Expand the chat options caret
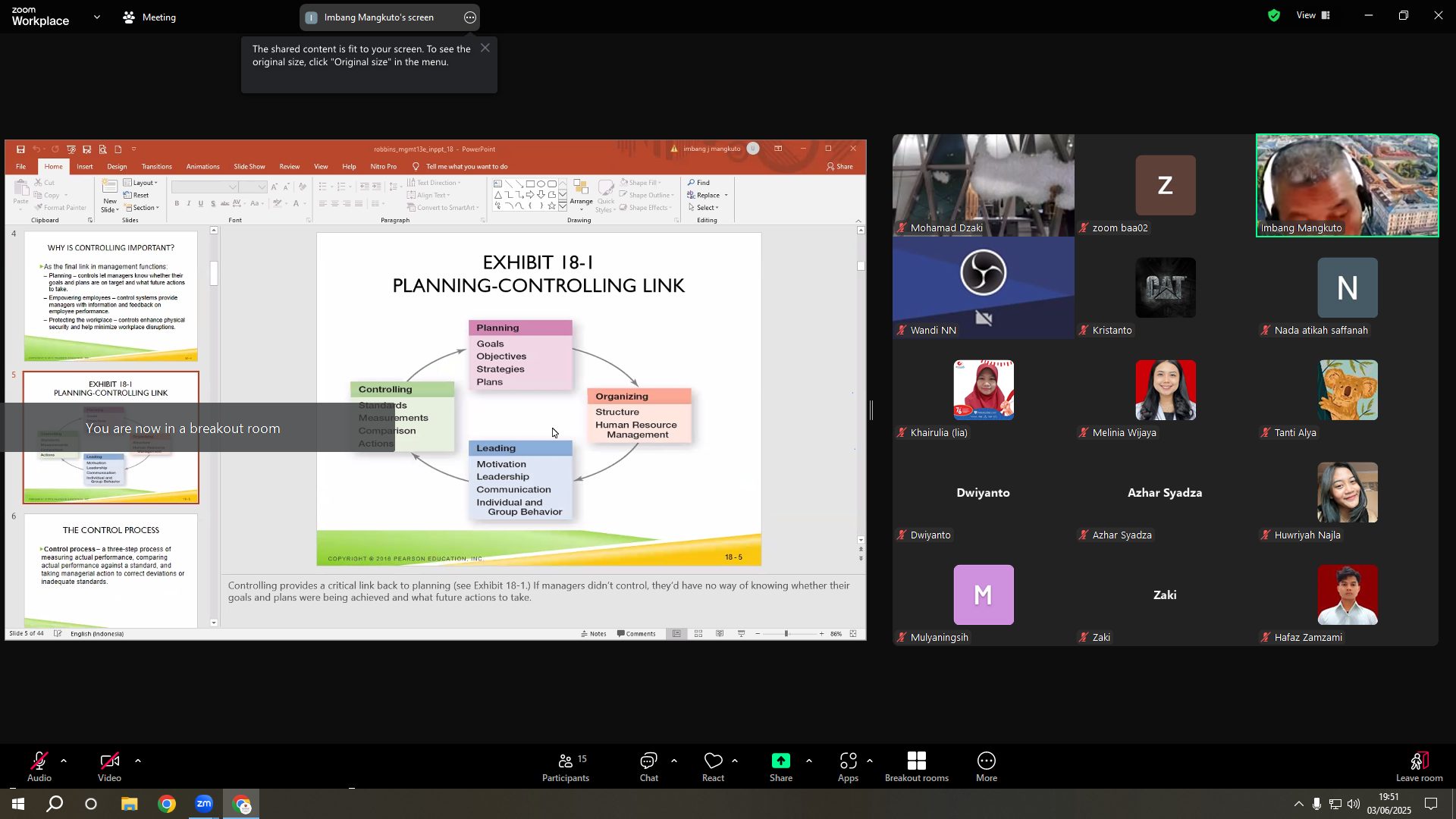1456x819 pixels. pyautogui.click(x=674, y=761)
